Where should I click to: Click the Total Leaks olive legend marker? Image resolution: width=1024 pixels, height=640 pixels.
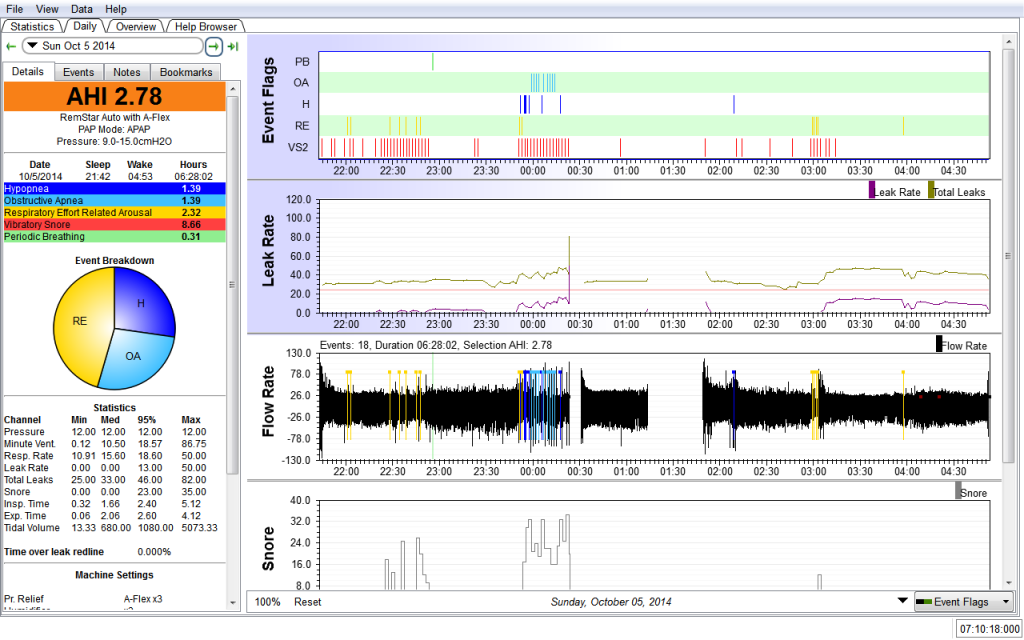tap(932, 189)
